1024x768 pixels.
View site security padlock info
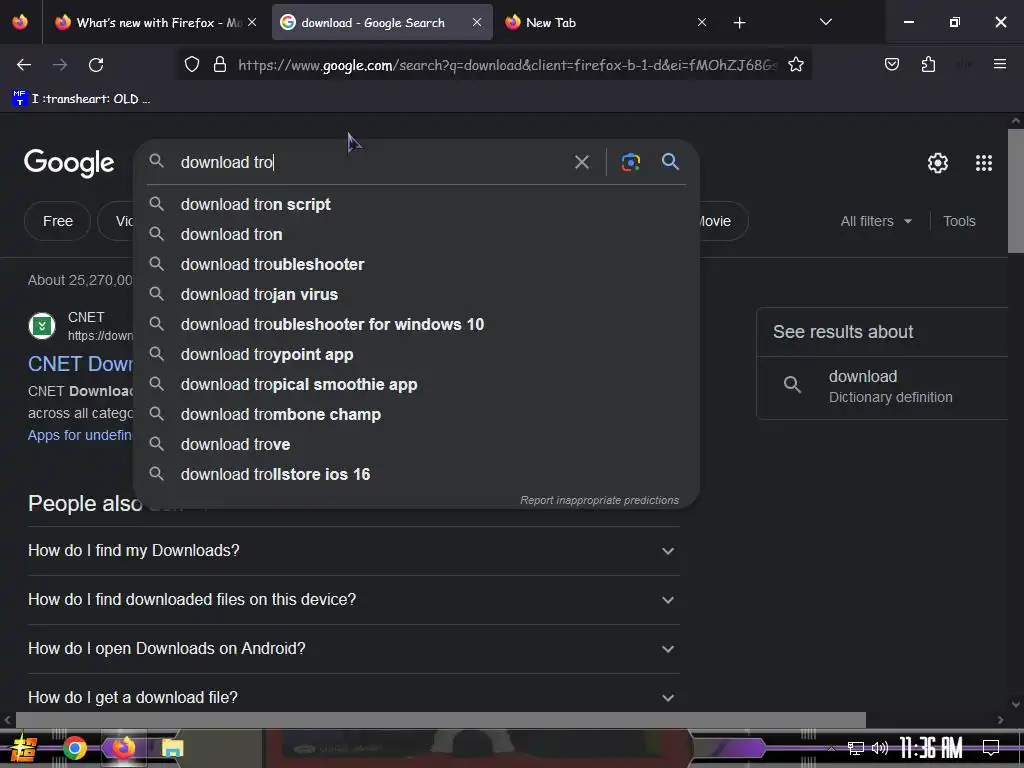[220, 65]
